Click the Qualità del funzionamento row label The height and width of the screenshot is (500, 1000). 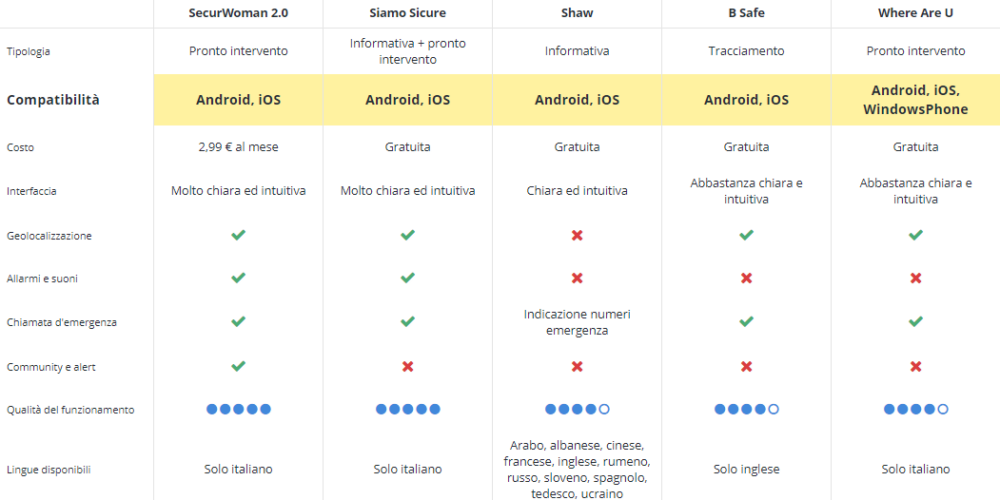click(x=71, y=410)
